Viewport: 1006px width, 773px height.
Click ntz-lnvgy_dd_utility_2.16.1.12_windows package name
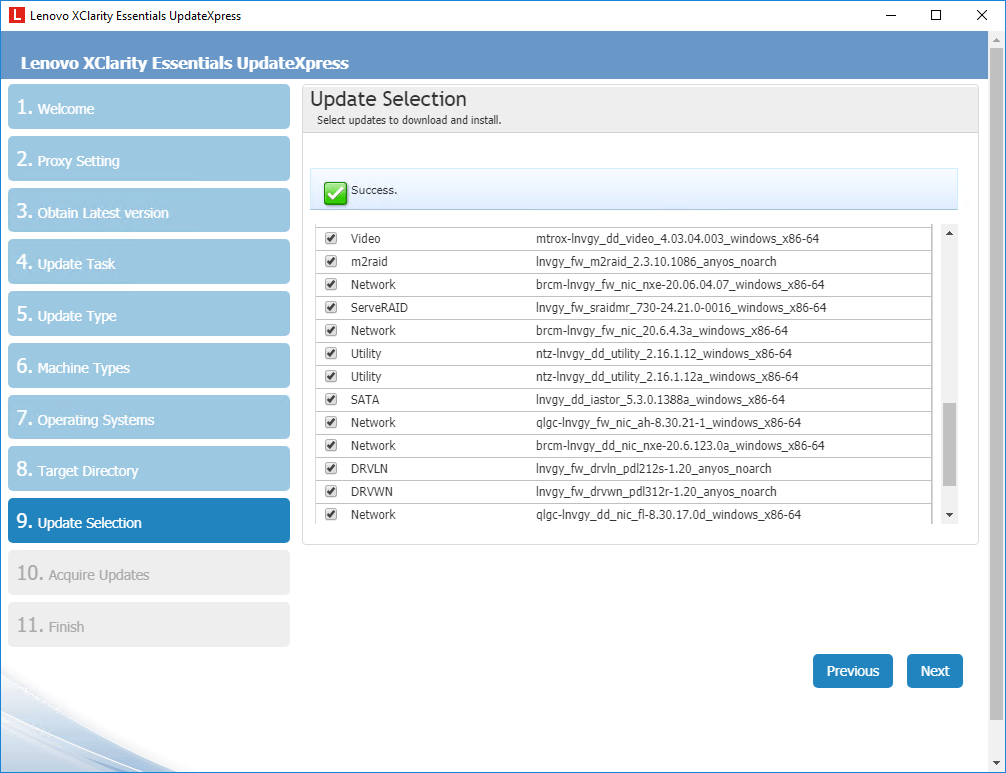click(664, 353)
